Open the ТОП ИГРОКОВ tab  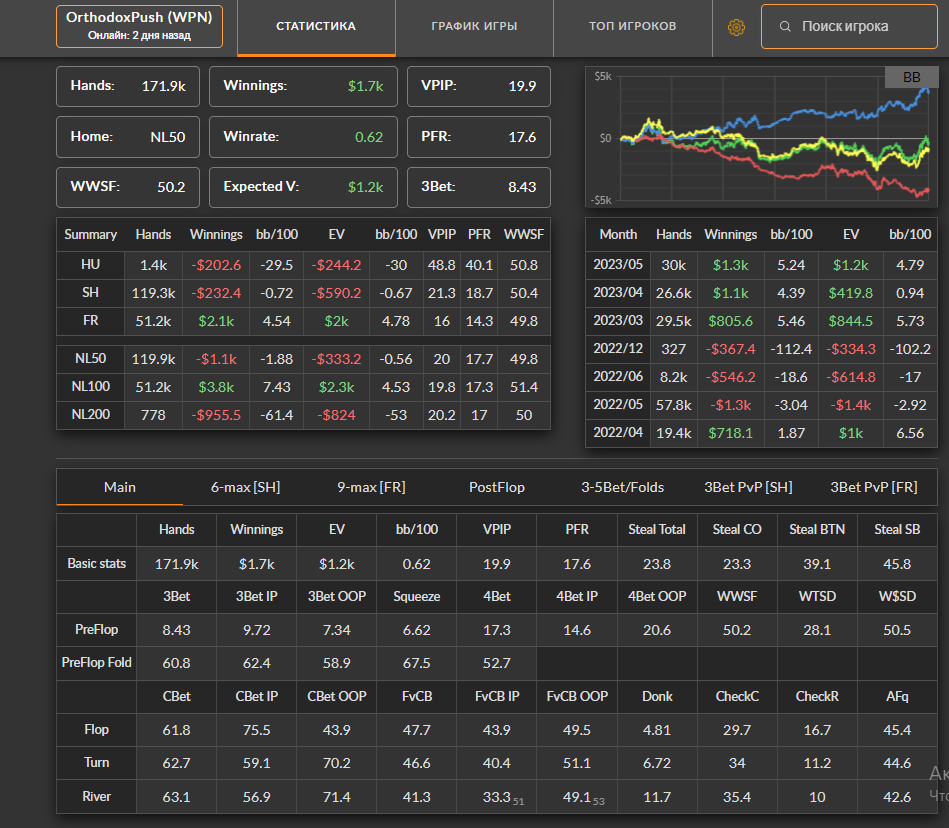tap(632, 27)
